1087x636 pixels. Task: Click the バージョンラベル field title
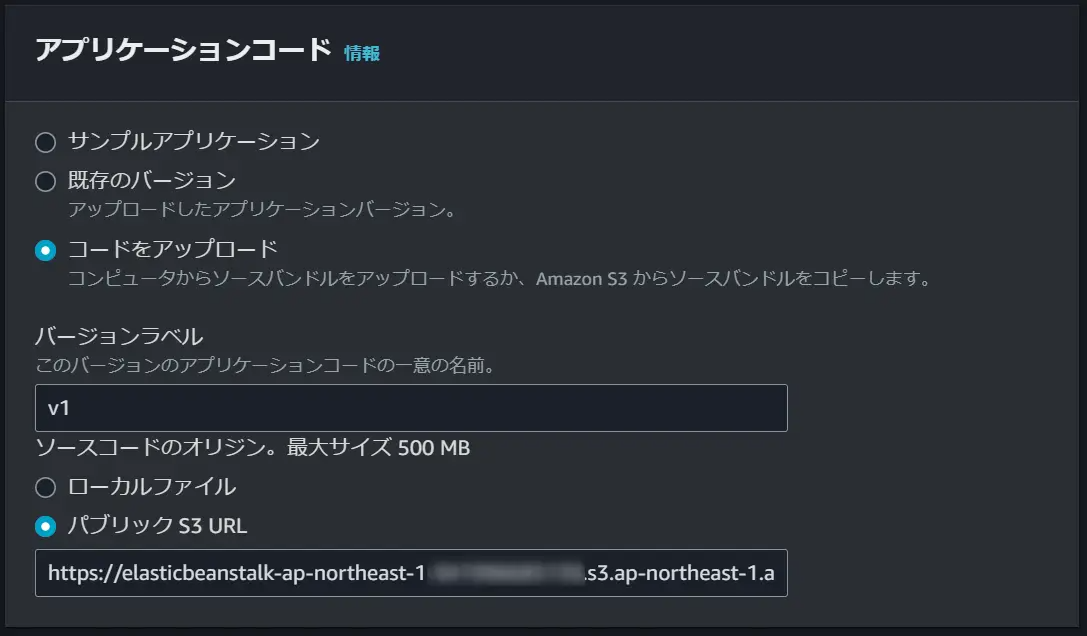[119, 336]
